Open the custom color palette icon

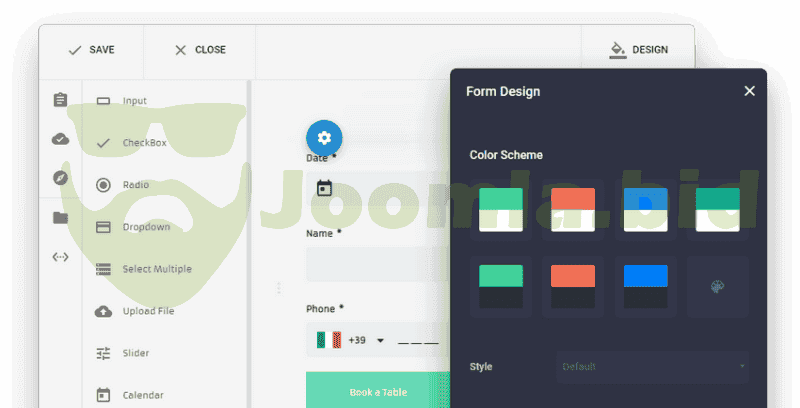(x=716, y=286)
